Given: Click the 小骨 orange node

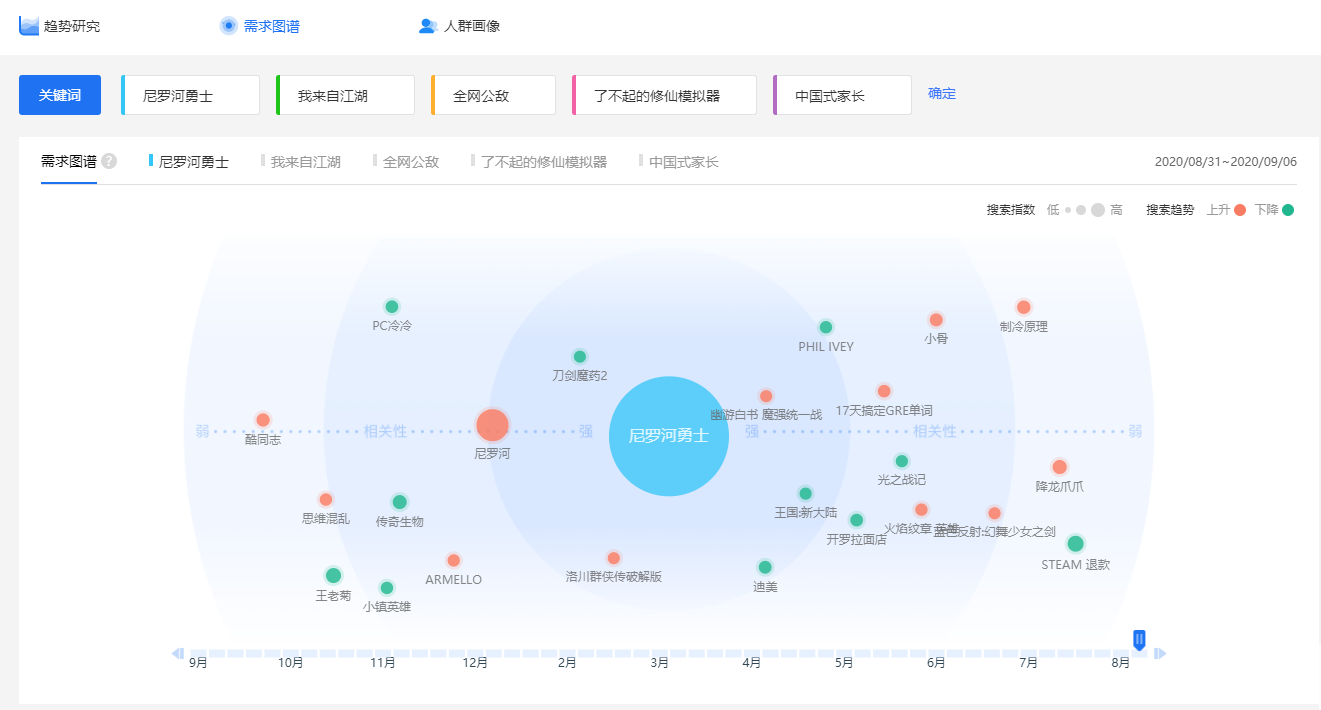Looking at the screenshot, I should pos(936,320).
